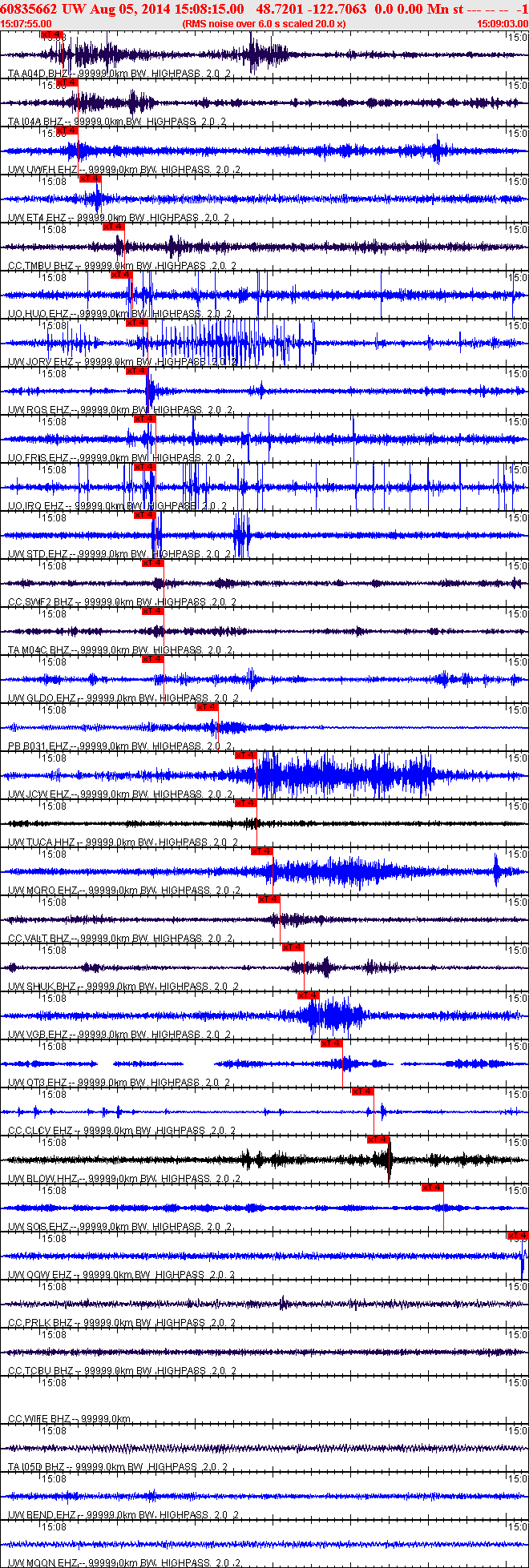Click the 'UO.IRO.EHZ' station label

(x=36, y=506)
